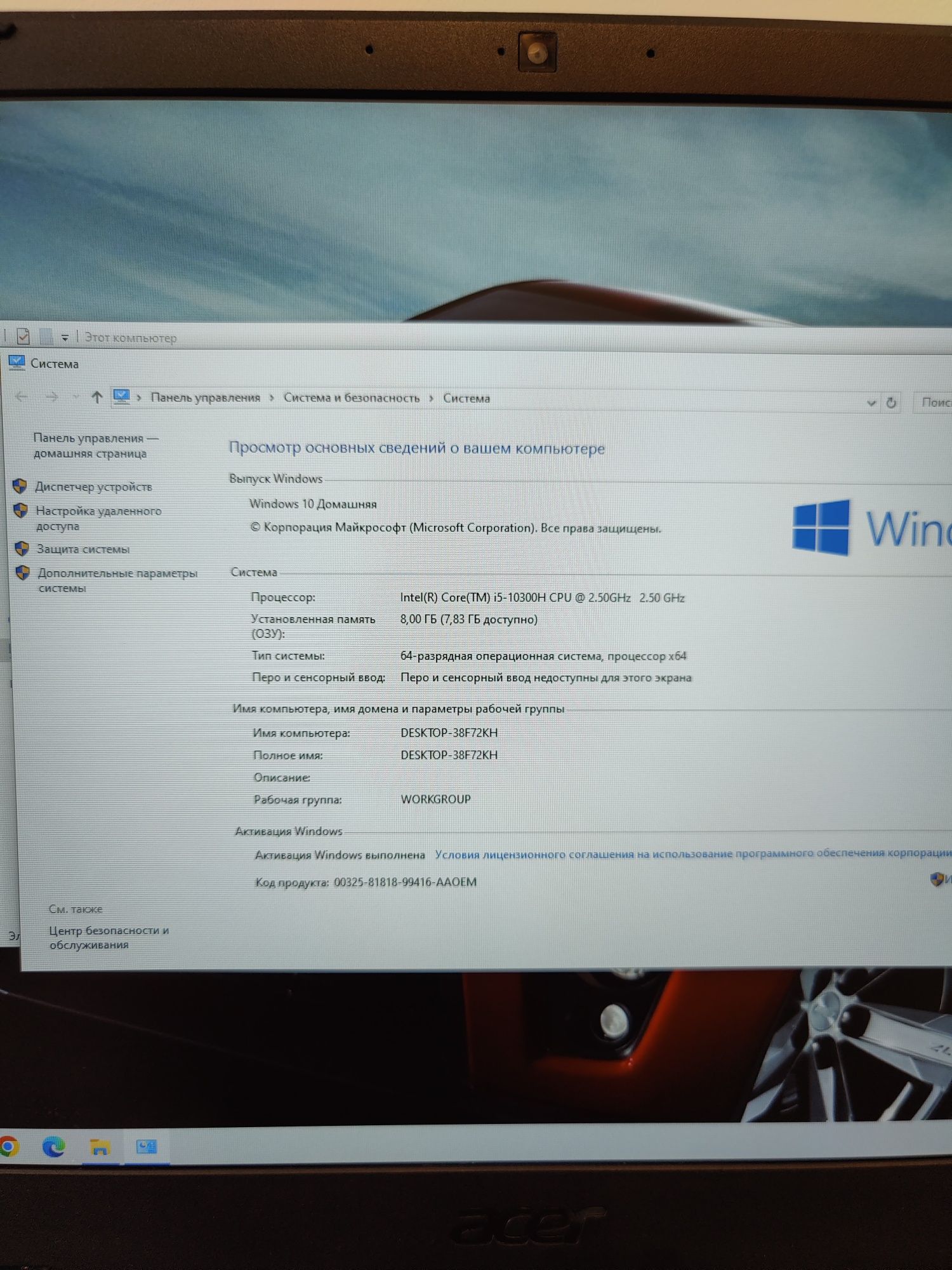Open quick access toolbar dropdown in Этот компьютер
The height and width of the screenshot is (1270, 952).
tap(65, 338)
